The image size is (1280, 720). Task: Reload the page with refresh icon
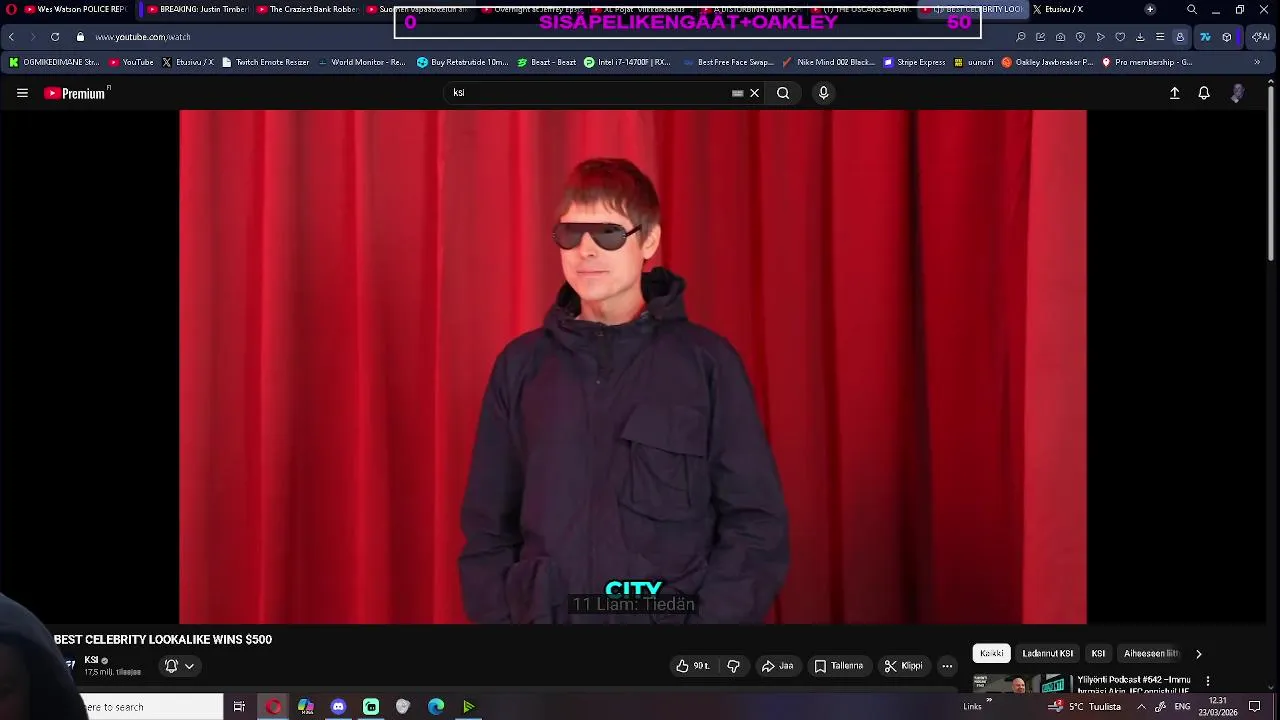(55, 37)
